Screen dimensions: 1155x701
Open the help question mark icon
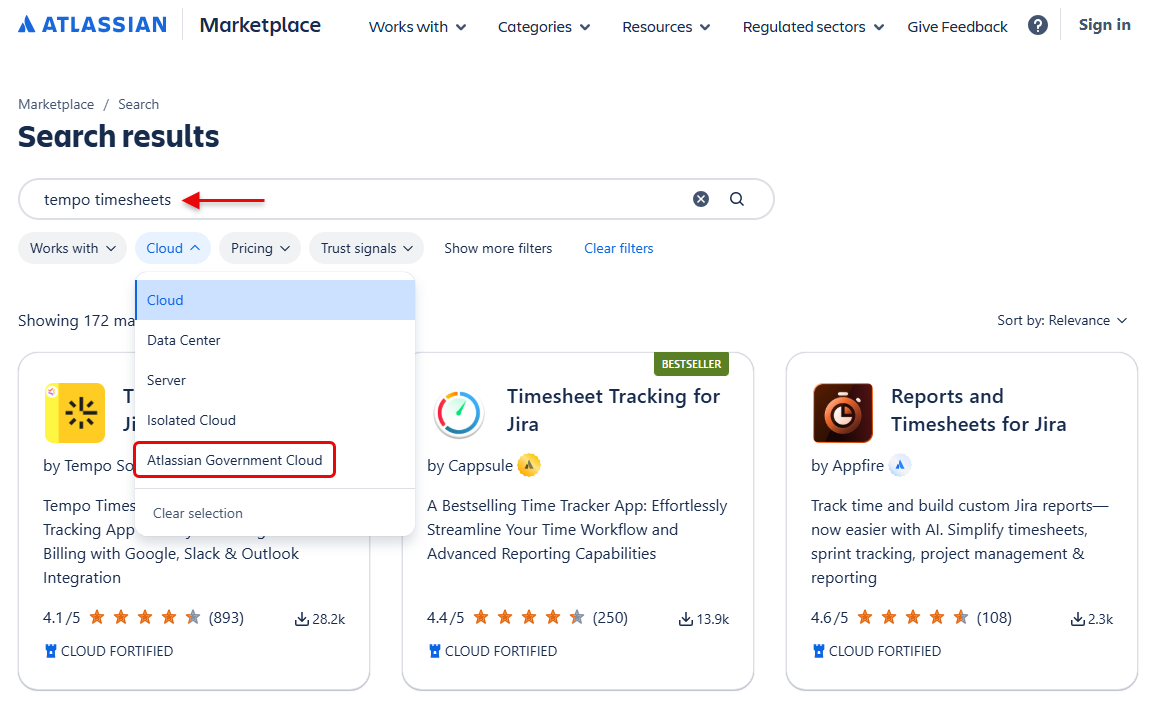pyautogui.click(x=1038, y=26)
